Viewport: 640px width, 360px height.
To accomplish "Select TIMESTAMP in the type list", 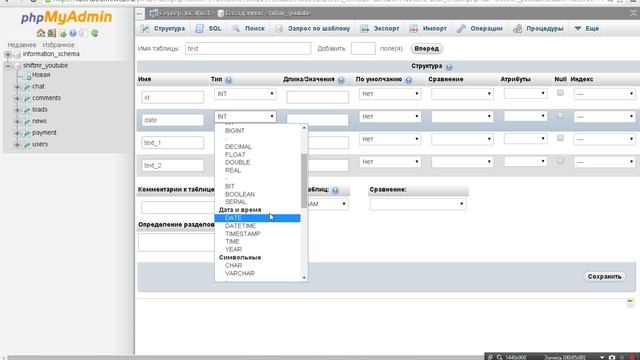I will coord(258,234).
